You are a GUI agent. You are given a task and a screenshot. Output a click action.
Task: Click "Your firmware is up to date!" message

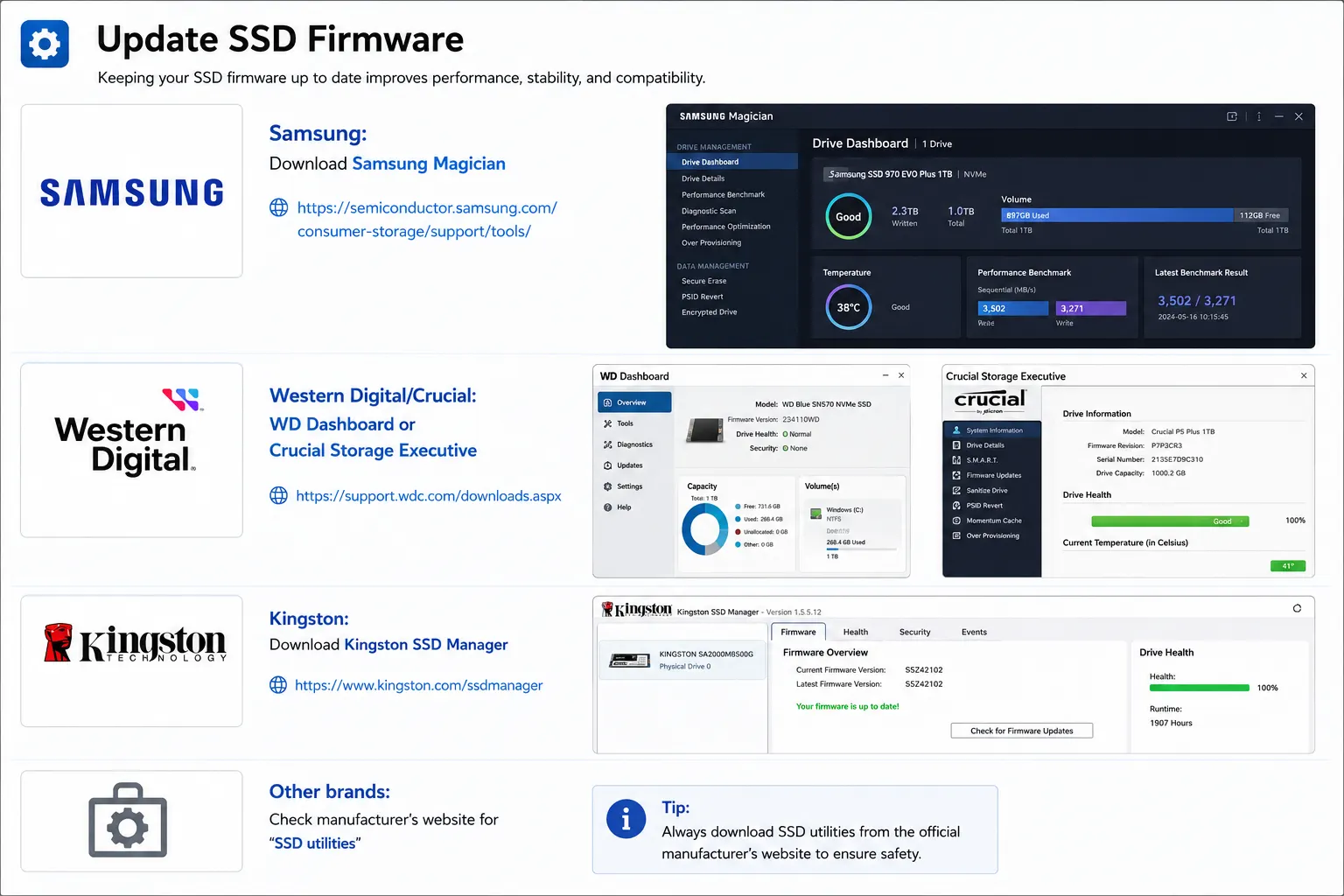(847, 706)
